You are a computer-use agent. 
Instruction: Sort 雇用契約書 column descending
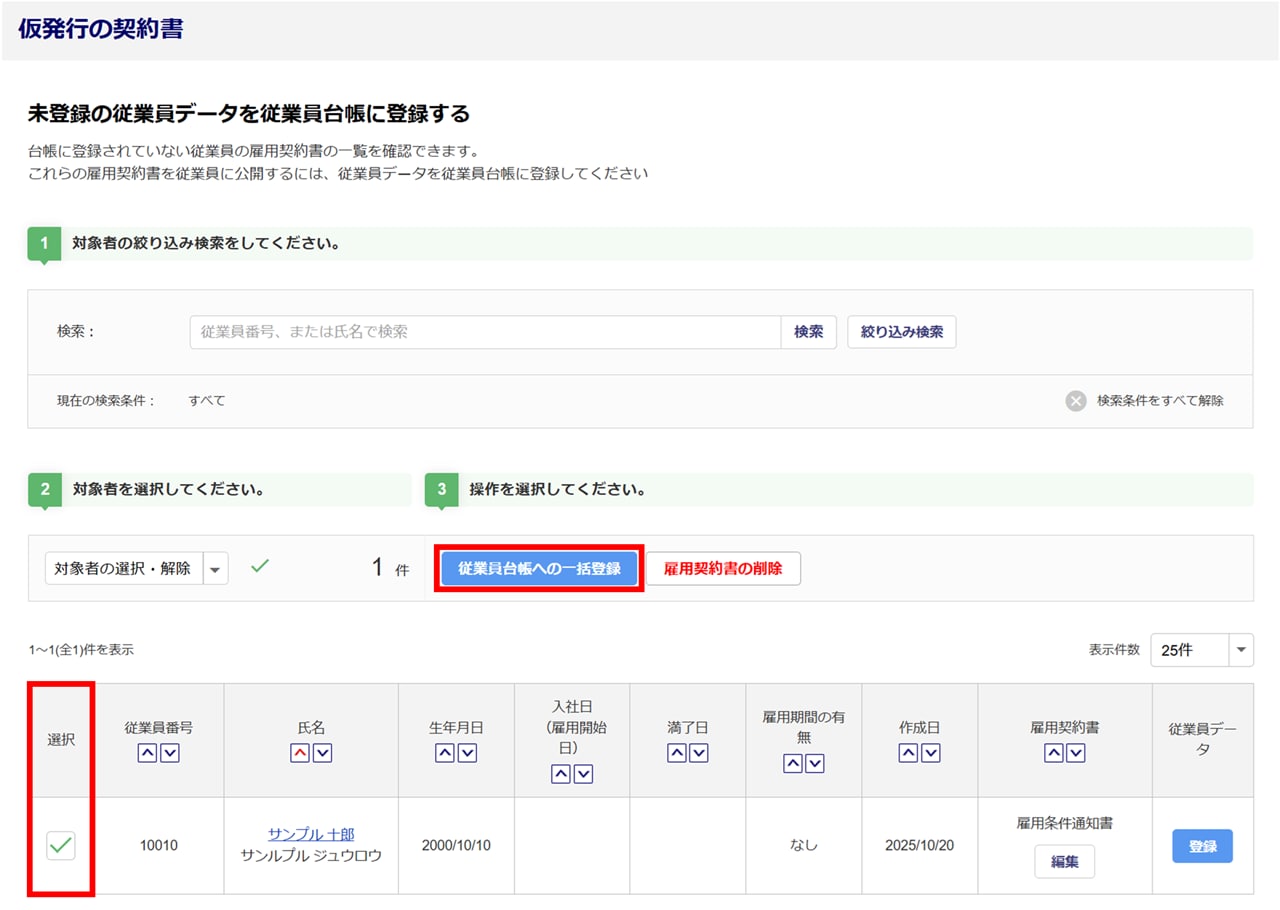tap(1076, 754)
